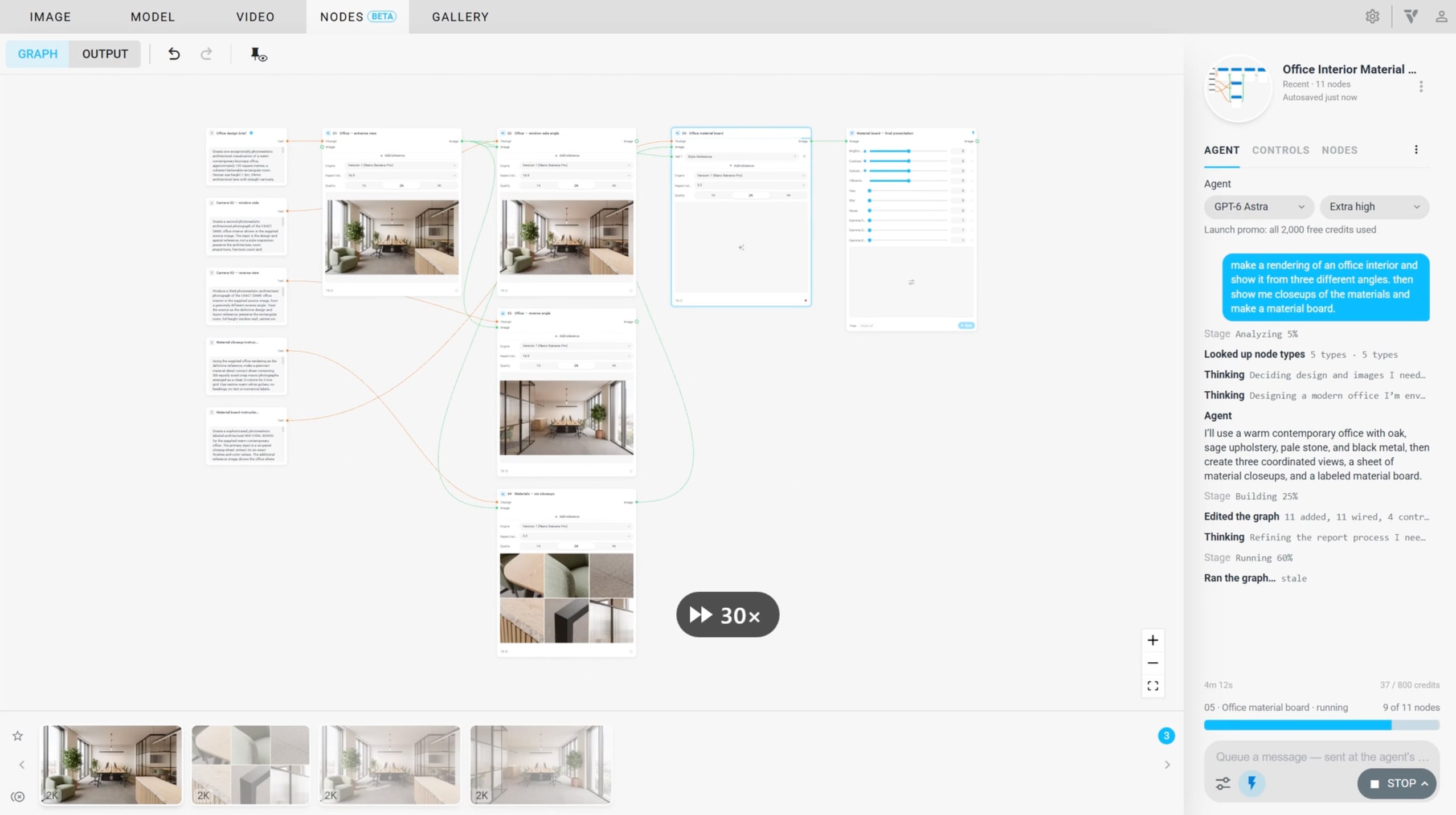
Task: Open project options menu beside Office Interior Material
Action: tap(1421, 87)
